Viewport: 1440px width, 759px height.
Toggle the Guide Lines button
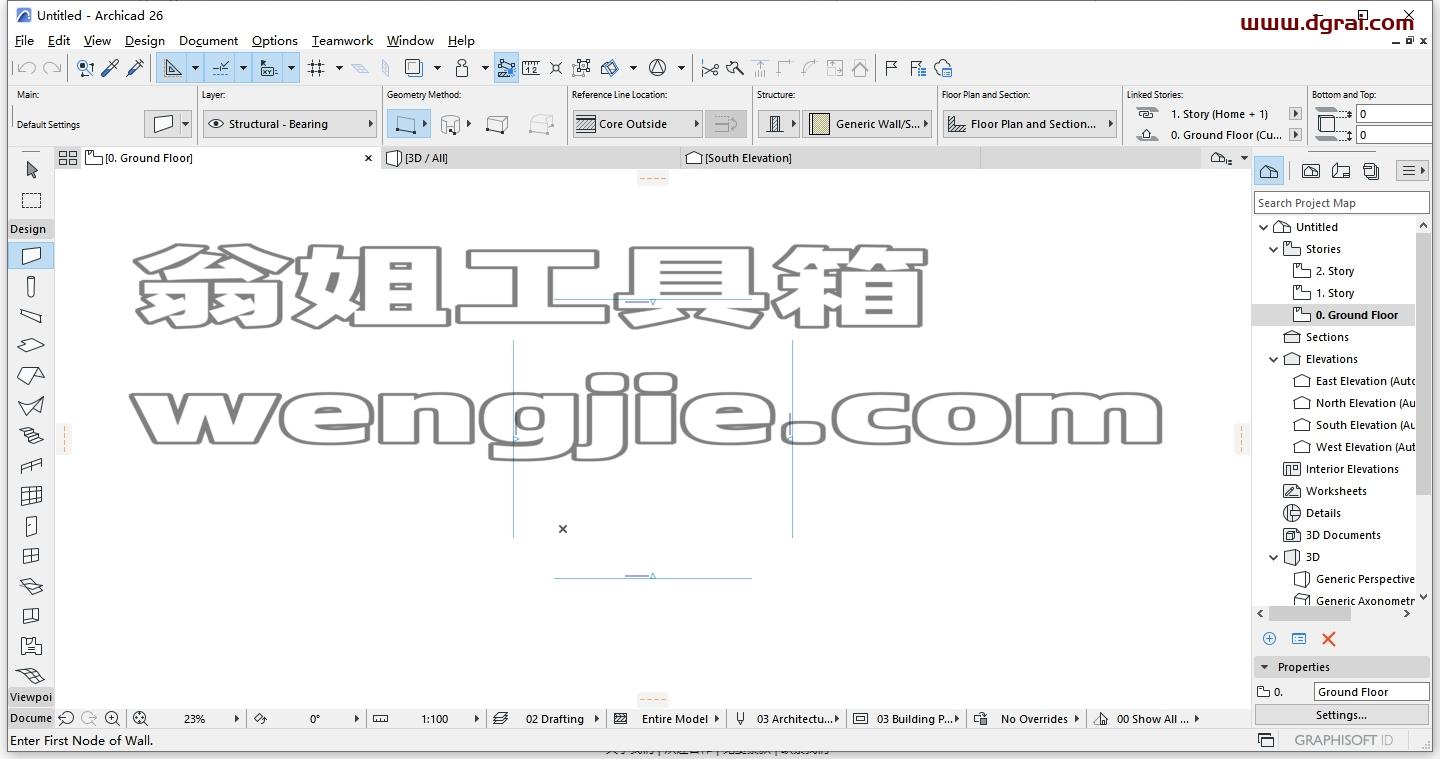(173, 68)
